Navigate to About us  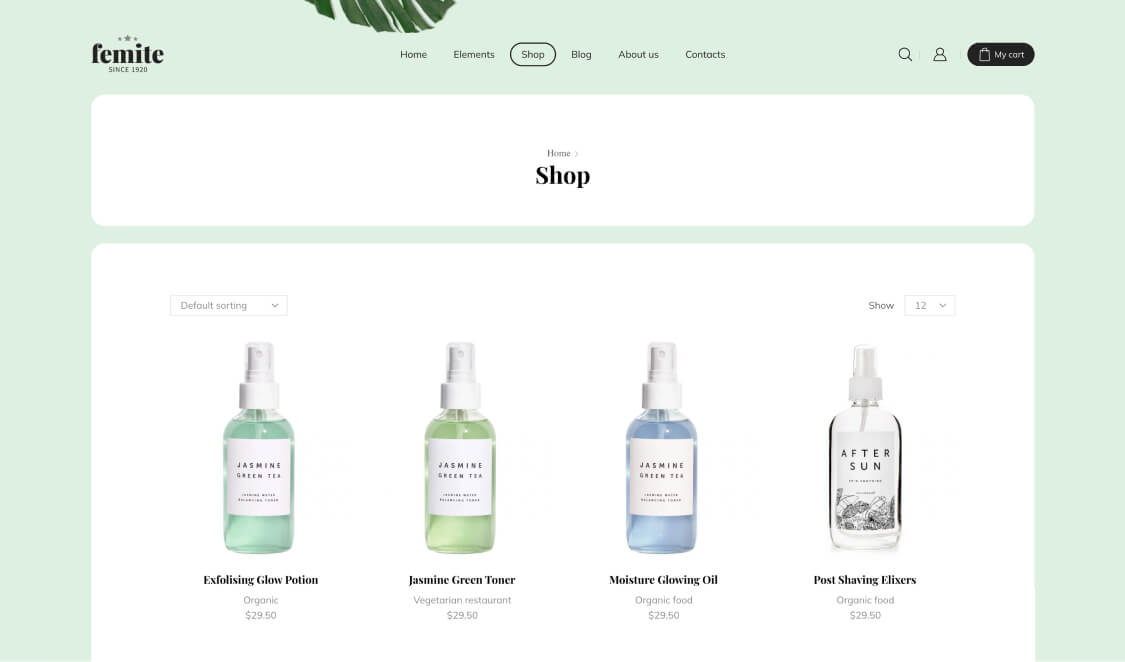[638, 55]
